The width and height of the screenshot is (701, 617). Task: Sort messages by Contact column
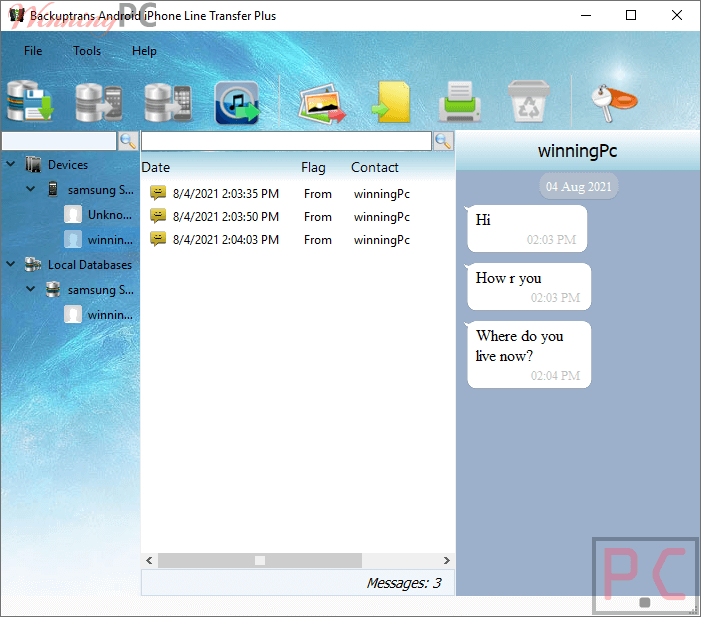(374, 167)
